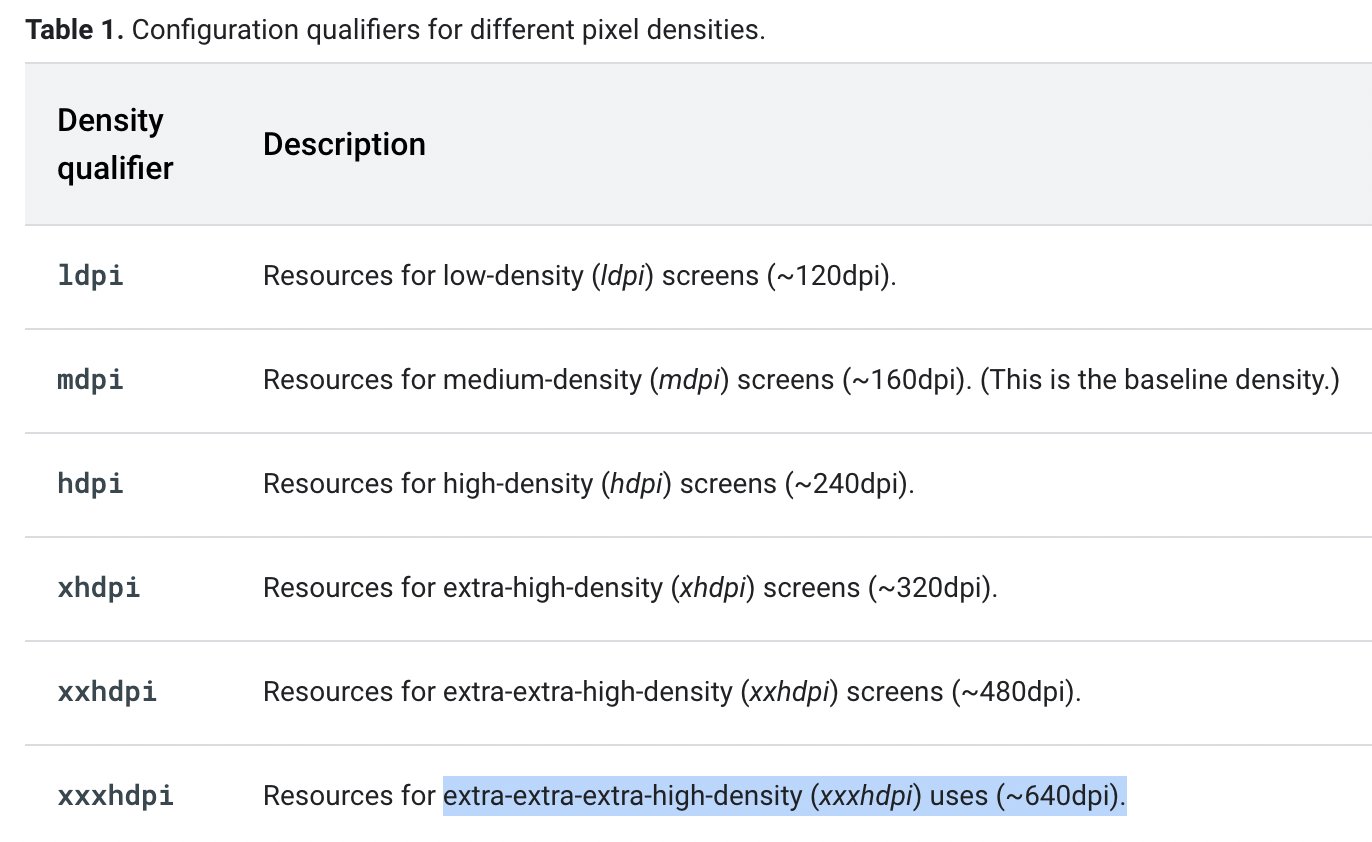
Task: Click the extra-high-density (~320dpi) description
Action: click(x=631, y=588)
